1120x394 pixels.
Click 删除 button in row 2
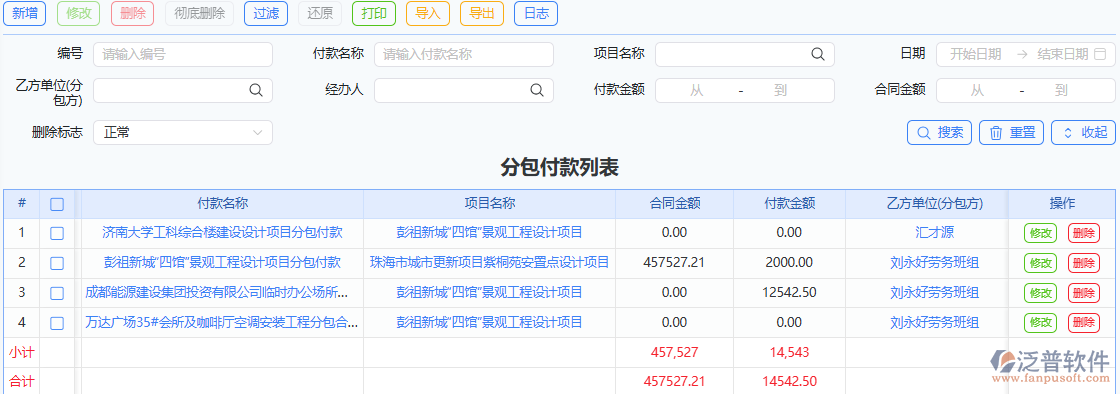[1084, 263]
